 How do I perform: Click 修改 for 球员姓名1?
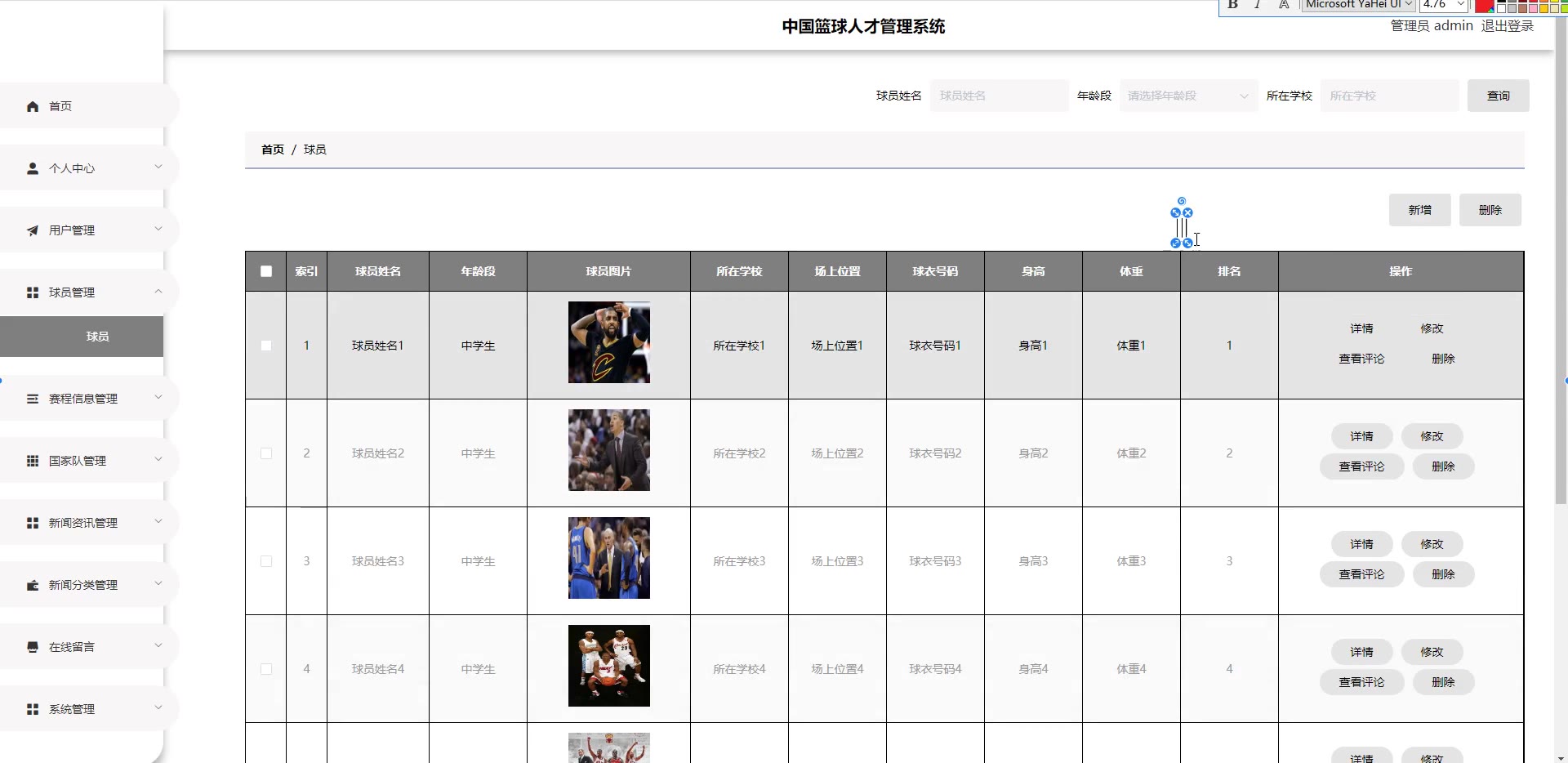(x=1432, y=328)
